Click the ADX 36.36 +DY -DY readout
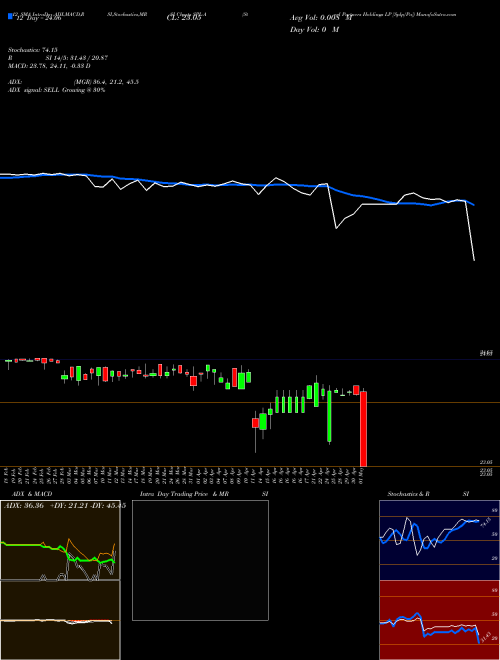Viewport: 500px width, 660px height. (x=64, y=506)
